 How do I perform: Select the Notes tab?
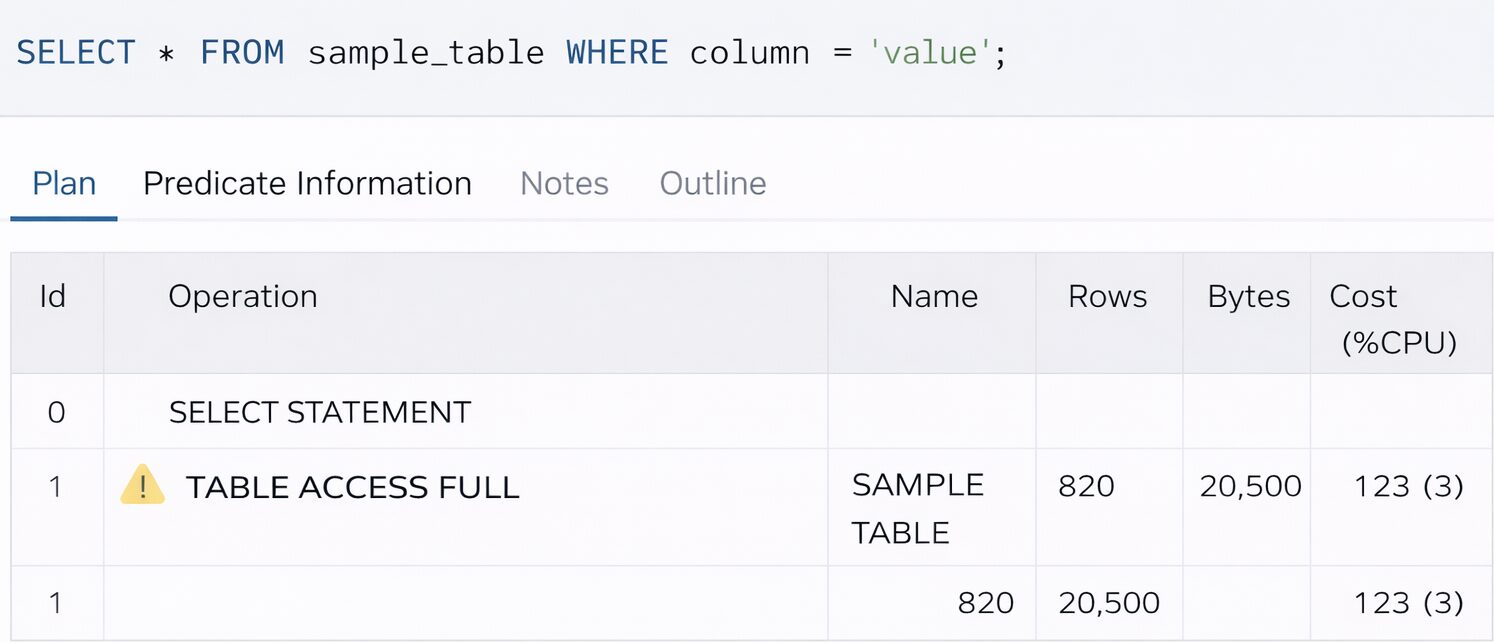click(x=564, y=184)
